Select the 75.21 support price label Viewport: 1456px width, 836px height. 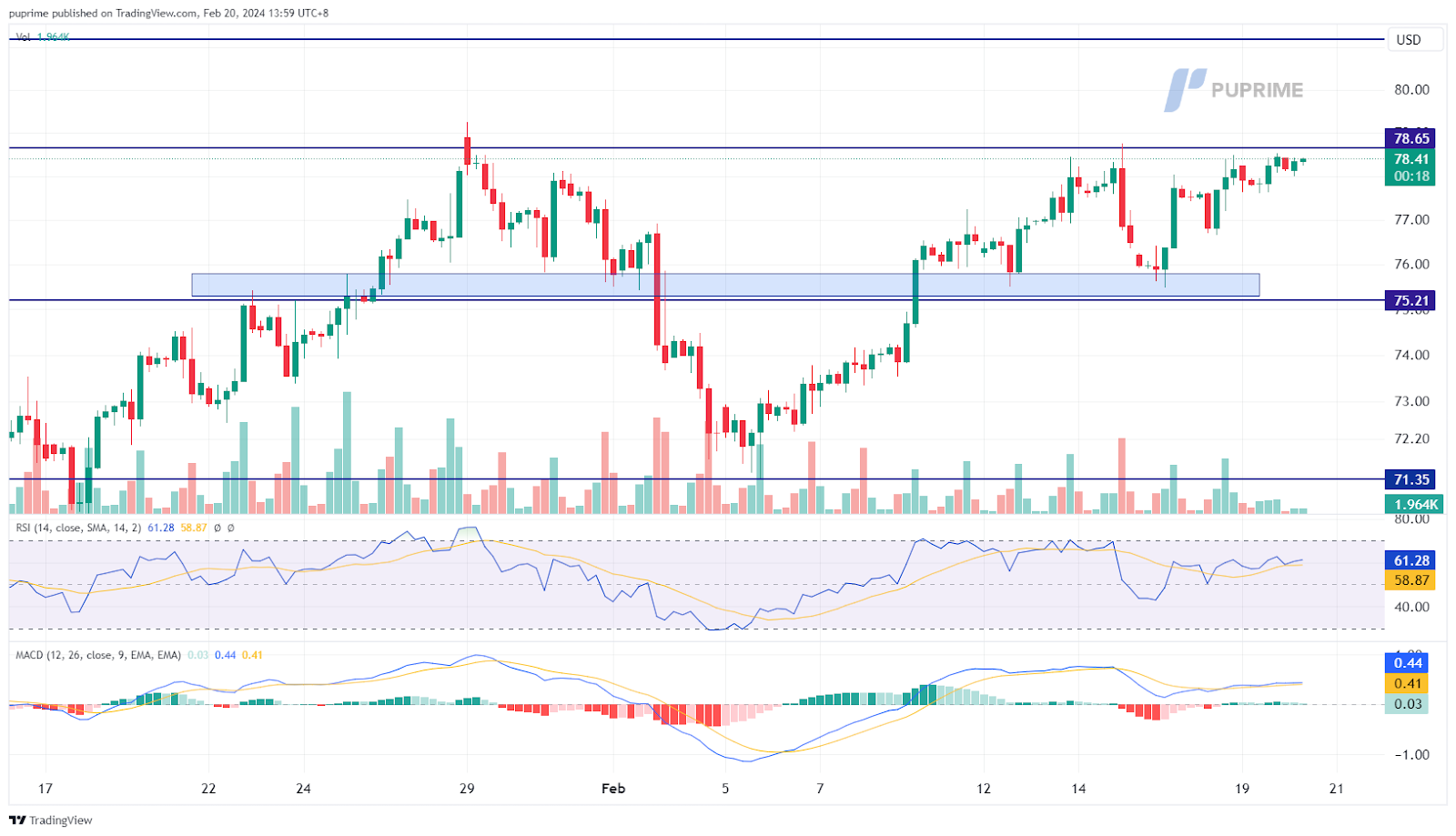(x=1410, y=300)
